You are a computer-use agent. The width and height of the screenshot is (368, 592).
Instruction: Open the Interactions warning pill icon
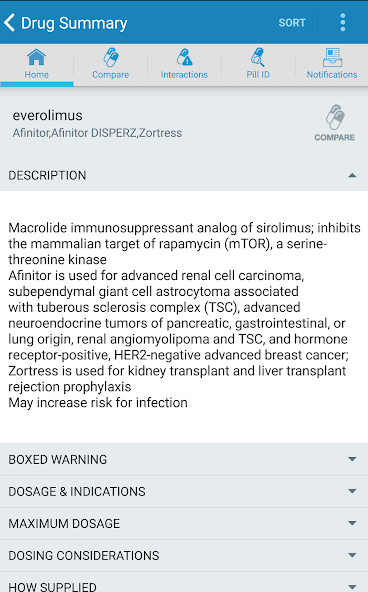[184, 57]
